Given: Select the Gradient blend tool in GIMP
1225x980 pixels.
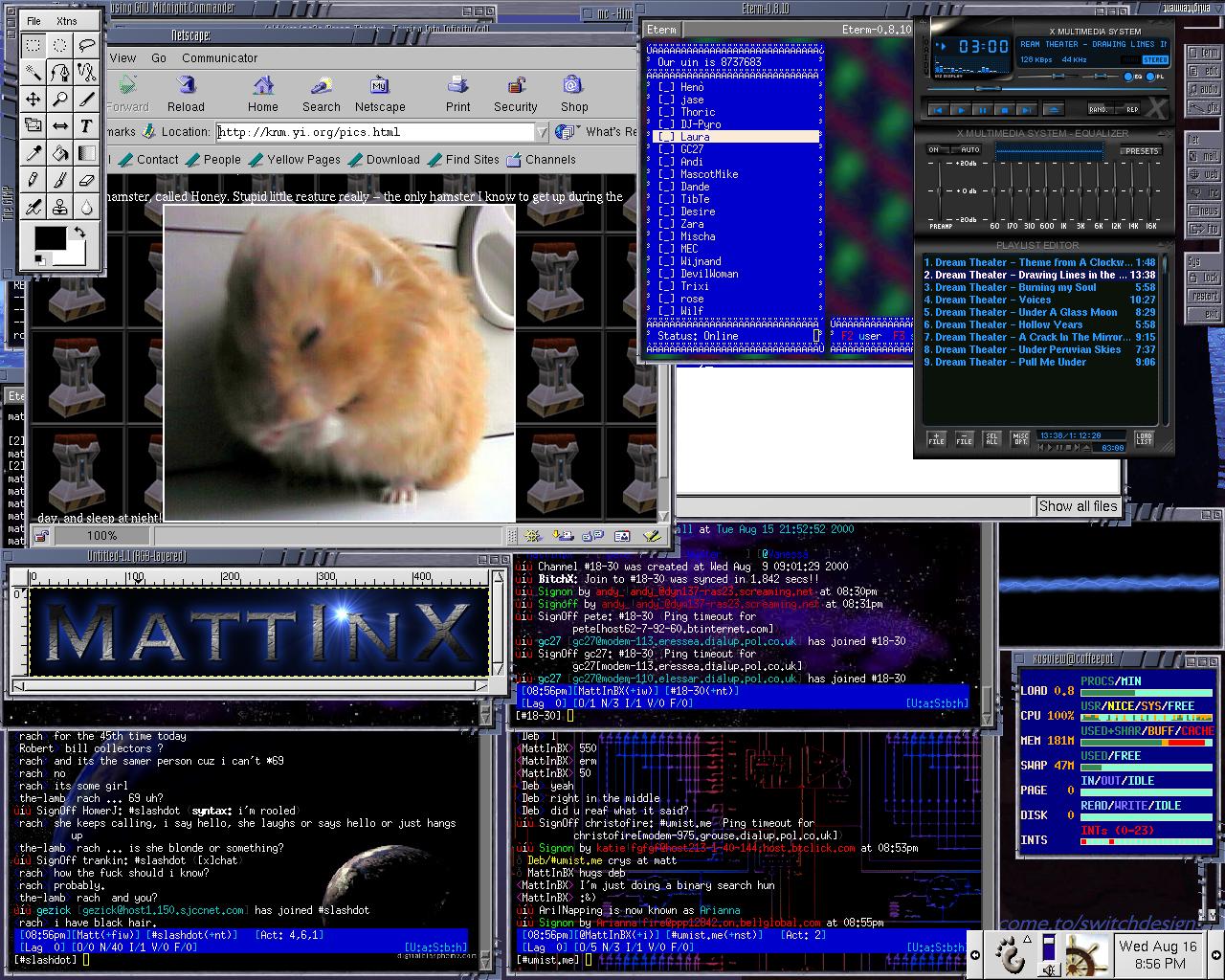Looking at the screenshot, I should pyautogui.click(x=87, y=152).
